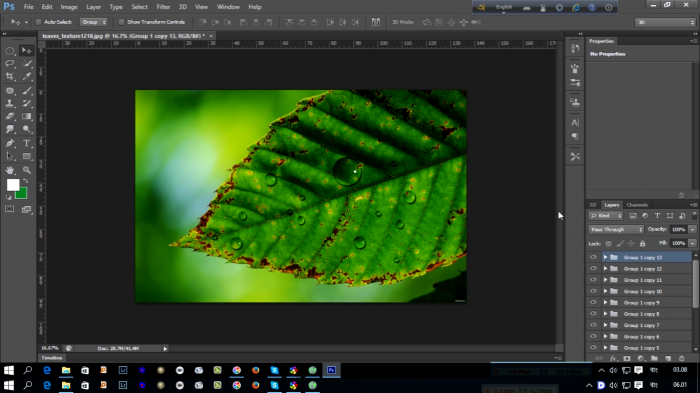Image resolution: width=700 pixels, height=393 pixels.
Task: Select the Quick Selection tool
Action: tap(27, 64)
